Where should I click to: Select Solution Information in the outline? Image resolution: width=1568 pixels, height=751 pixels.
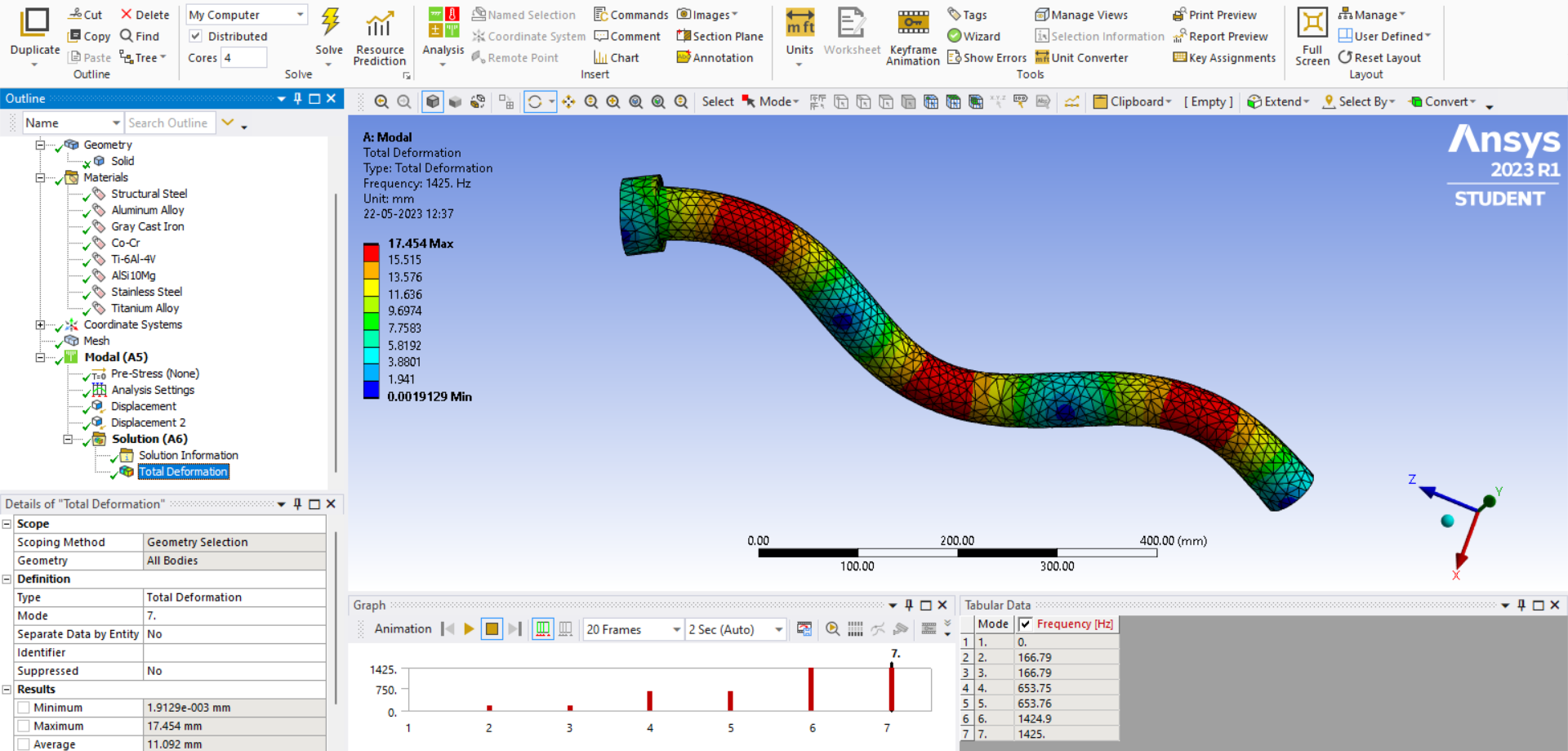click(x=188, y=455)
